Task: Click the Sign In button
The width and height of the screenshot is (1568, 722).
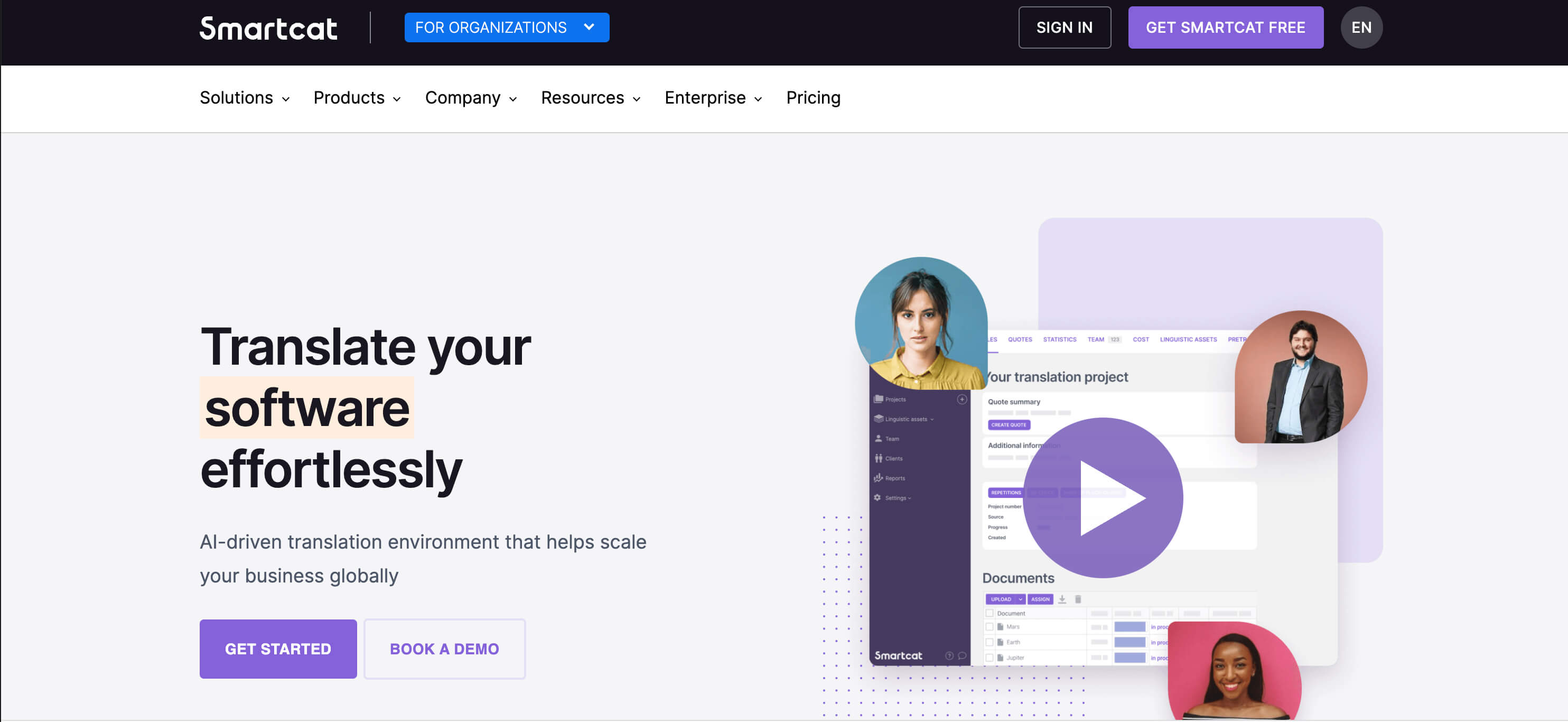Action: [x=1064, y=27]
